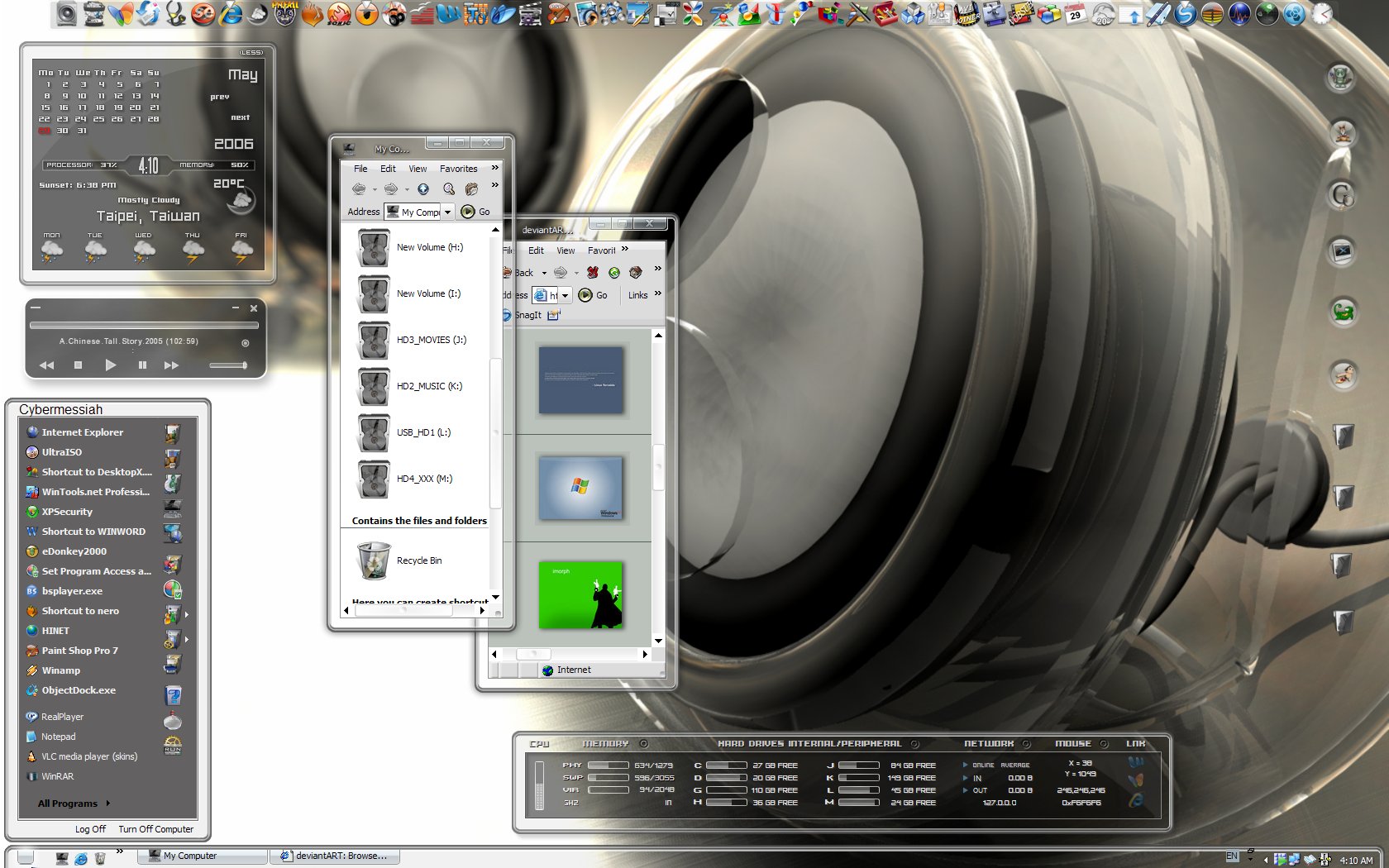This screenshot has width=1389, height=868.
Task: Toggle the small round button beside track title
Action: pyautogui.click(x=245, y=343)
